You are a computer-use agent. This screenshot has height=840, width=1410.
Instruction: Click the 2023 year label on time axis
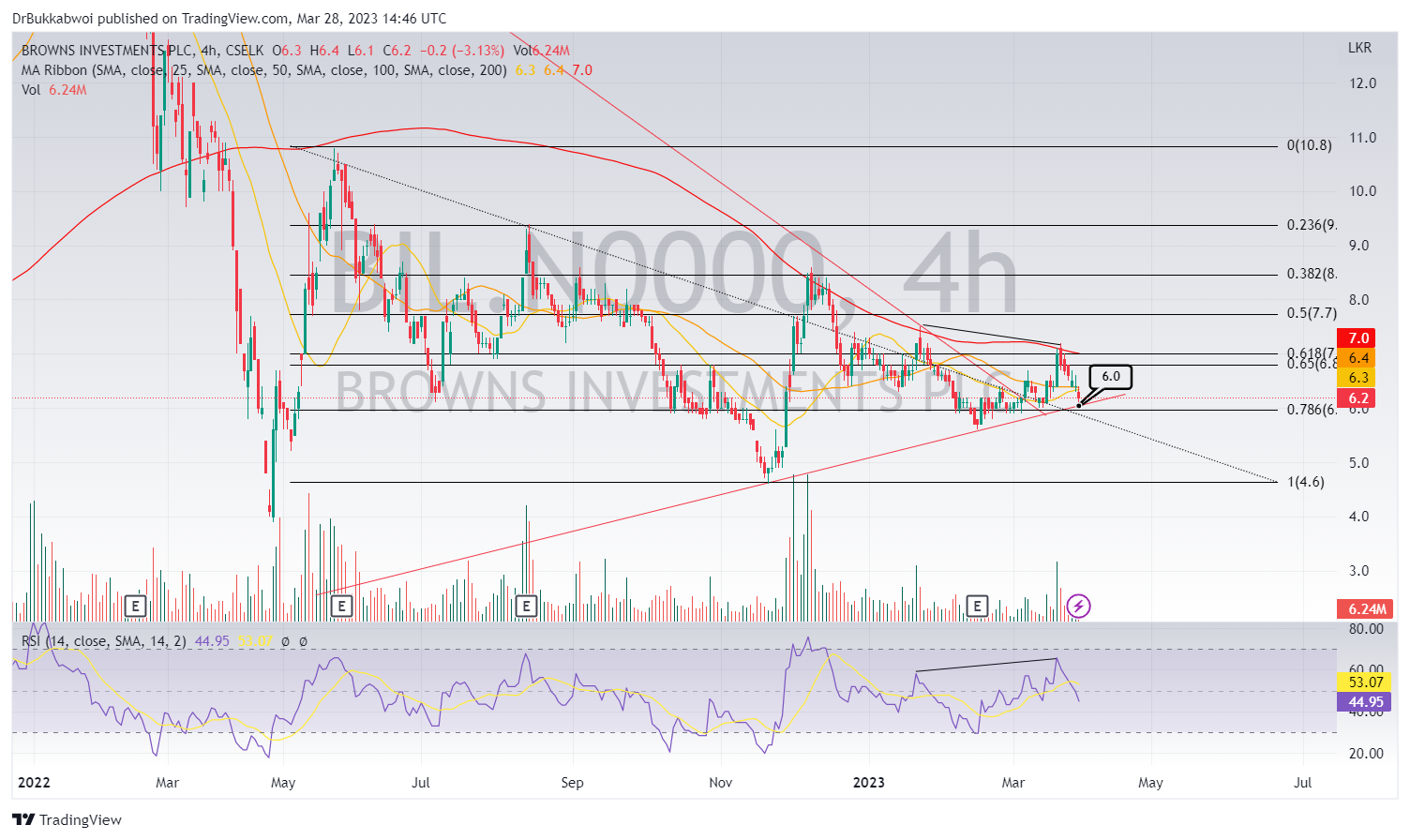tap(869, 783)
